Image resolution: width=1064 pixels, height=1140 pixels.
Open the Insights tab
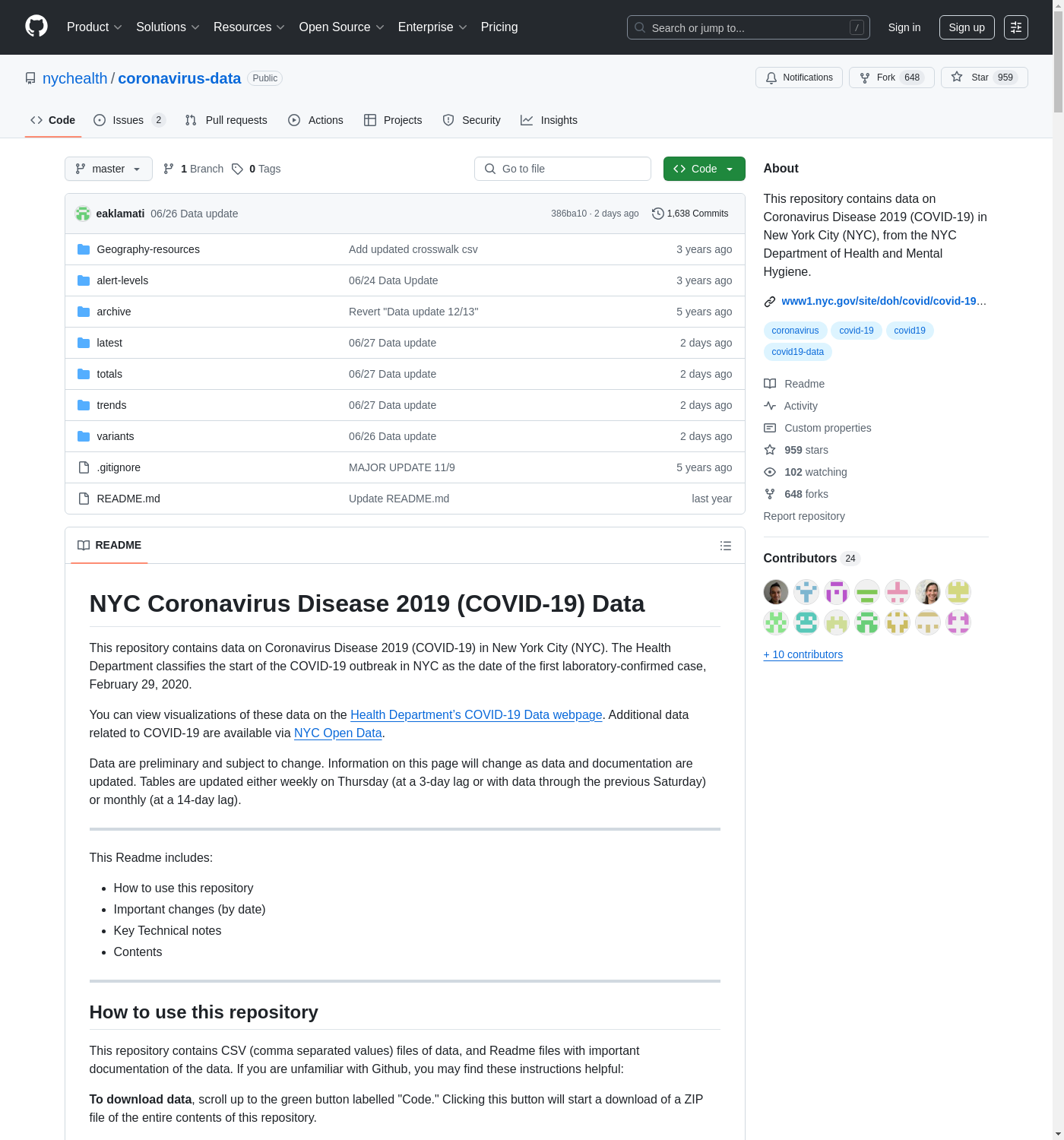point(549,120)
